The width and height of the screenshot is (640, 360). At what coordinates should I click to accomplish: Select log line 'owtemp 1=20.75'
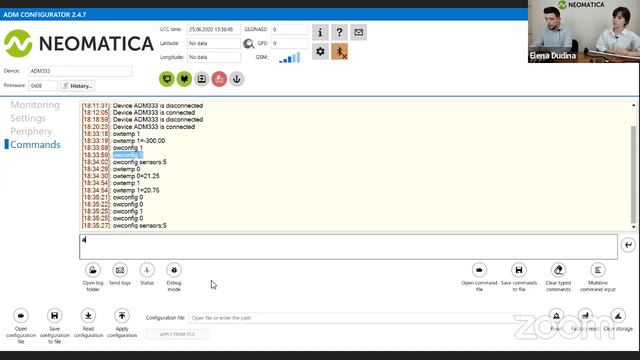tap(136, 190)
